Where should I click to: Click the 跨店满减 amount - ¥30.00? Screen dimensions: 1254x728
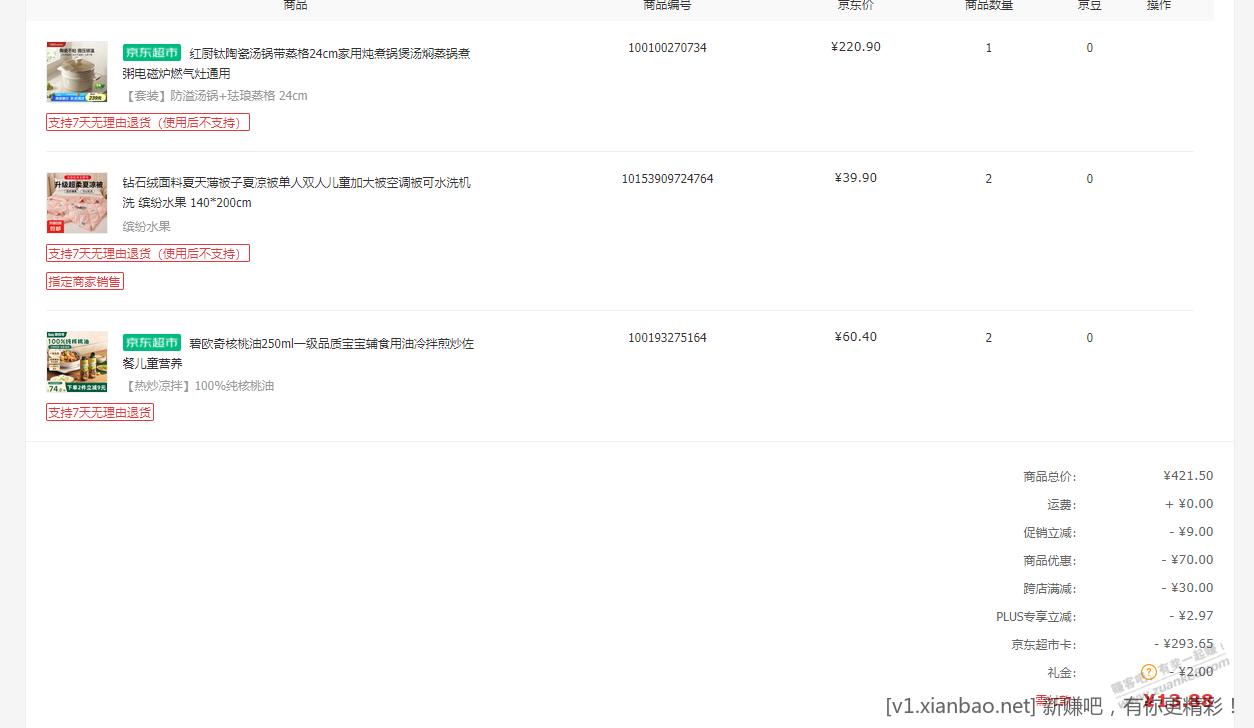click(1187, 588)
